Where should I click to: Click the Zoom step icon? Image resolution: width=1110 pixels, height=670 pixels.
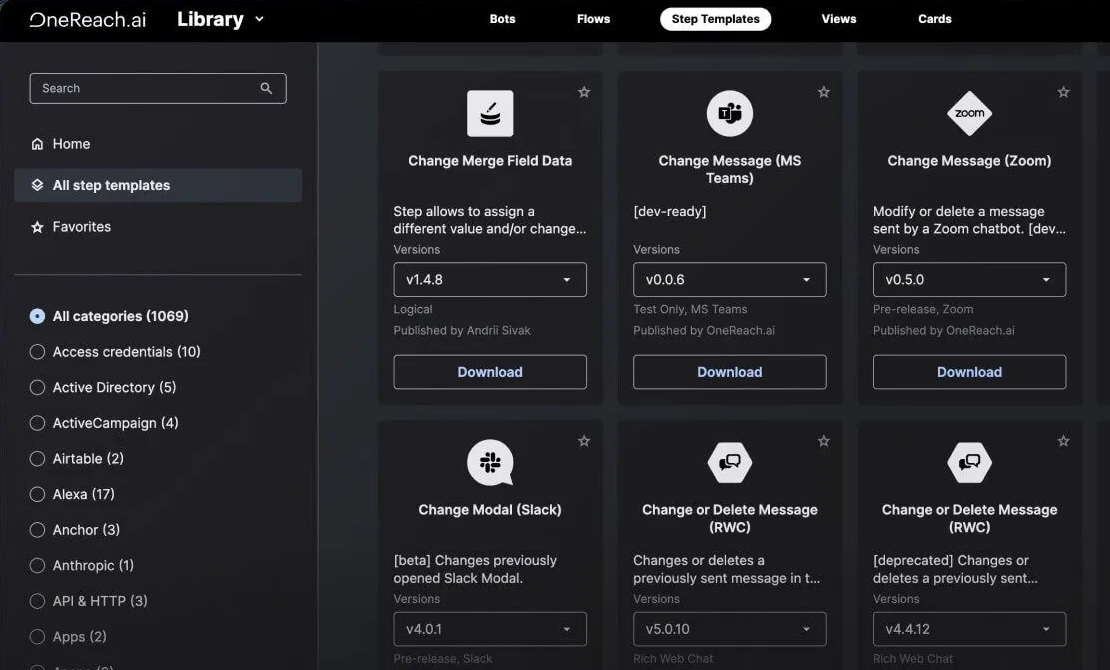970,113
